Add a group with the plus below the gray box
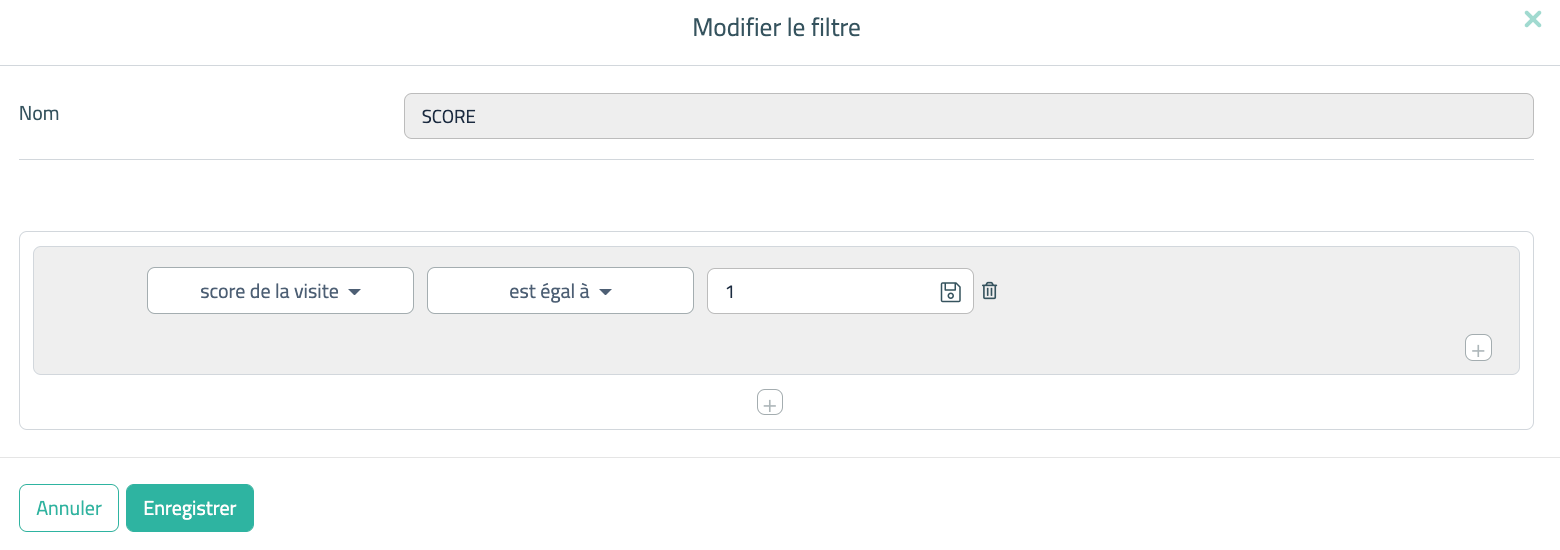The width and height of the screenshot is (1560, 550). tap(769, 402)
